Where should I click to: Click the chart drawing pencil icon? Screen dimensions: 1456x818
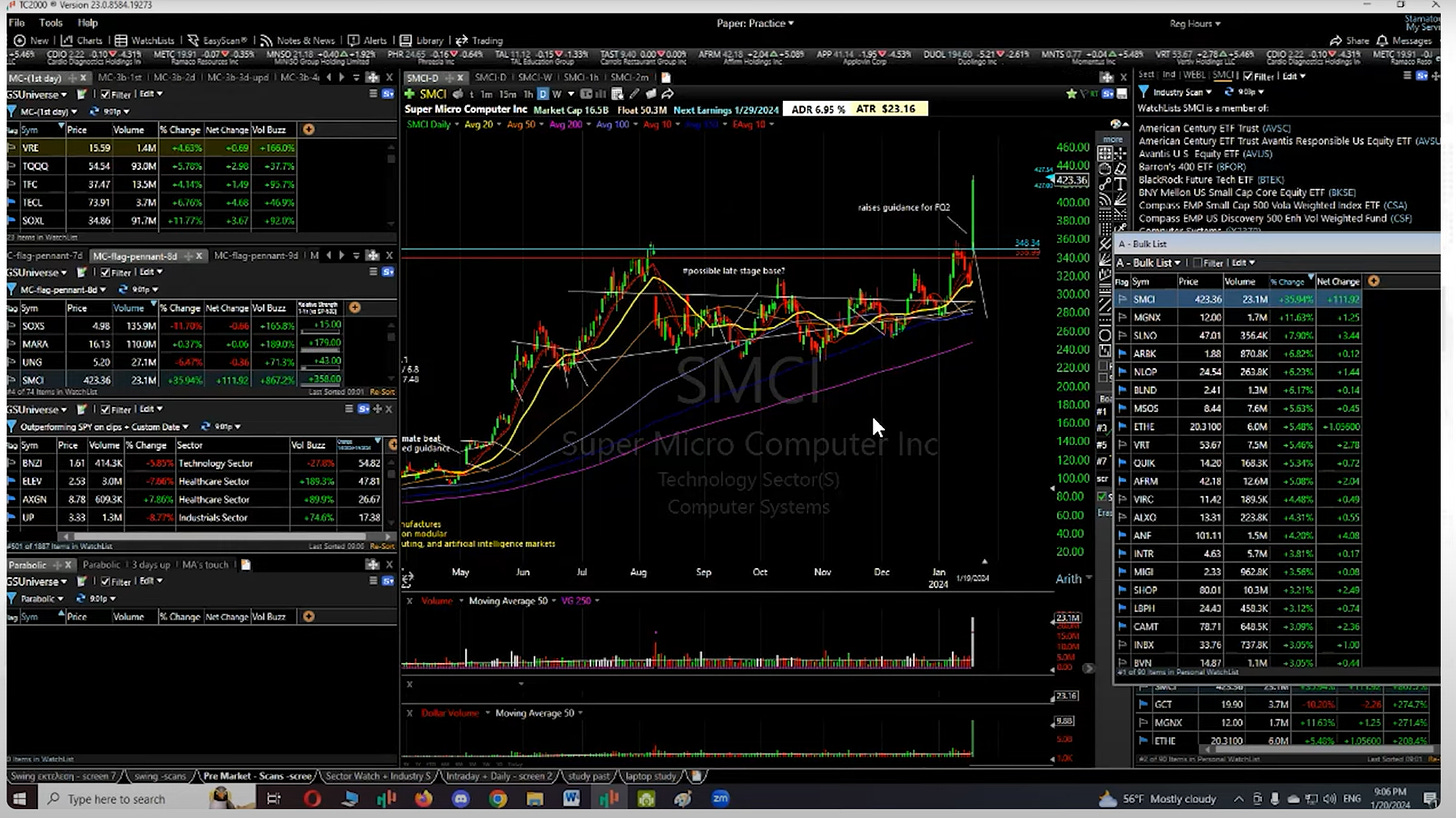[x=634, y=94]
